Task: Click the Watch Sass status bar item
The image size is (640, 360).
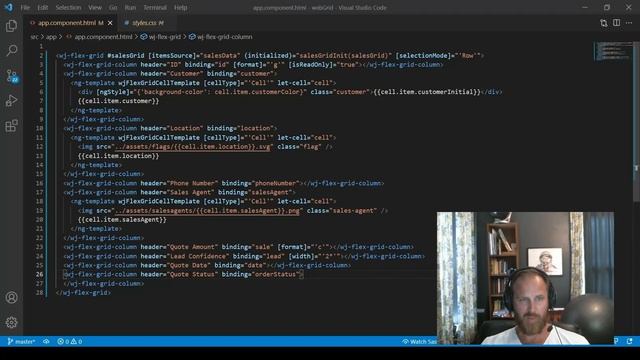Action: (419, 341)
